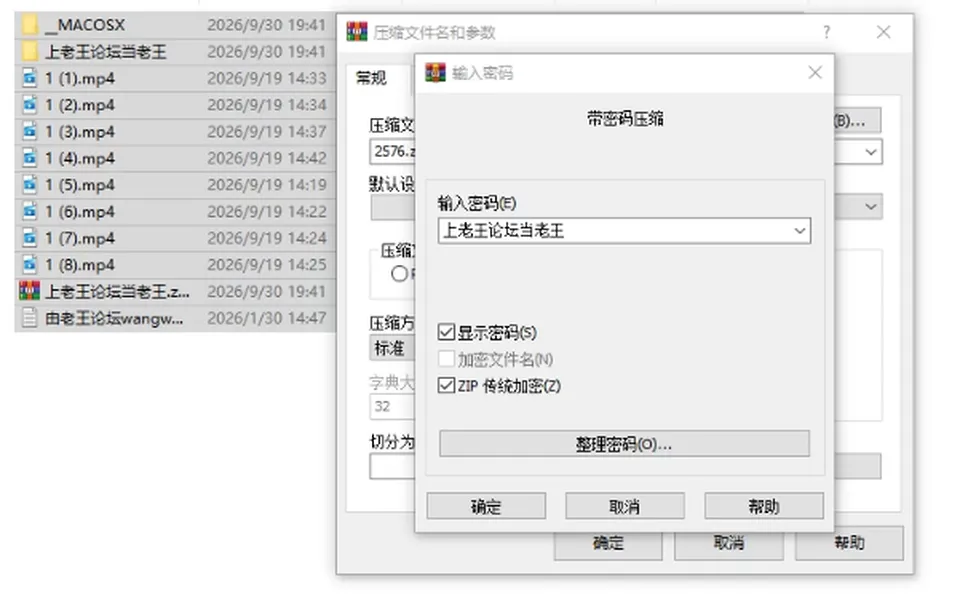
Task: Click the 1 (7).mp4 video file icon
Action: 29,238
